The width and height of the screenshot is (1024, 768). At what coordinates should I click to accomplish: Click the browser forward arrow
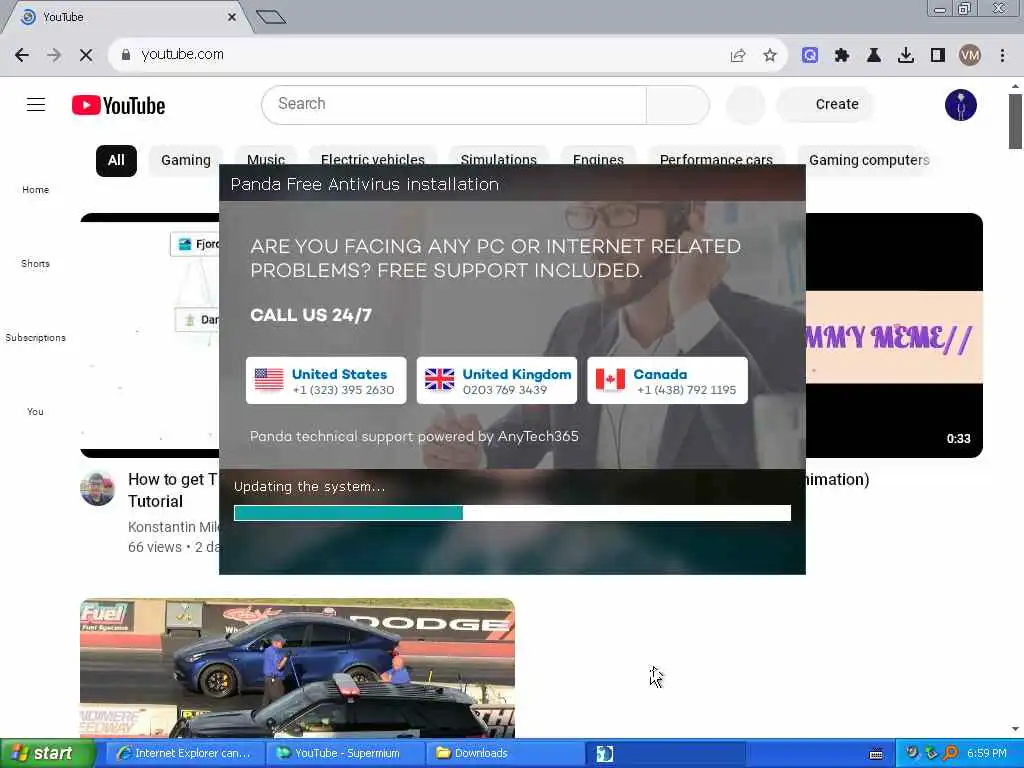pyautogui.click(x=54, y=56)
